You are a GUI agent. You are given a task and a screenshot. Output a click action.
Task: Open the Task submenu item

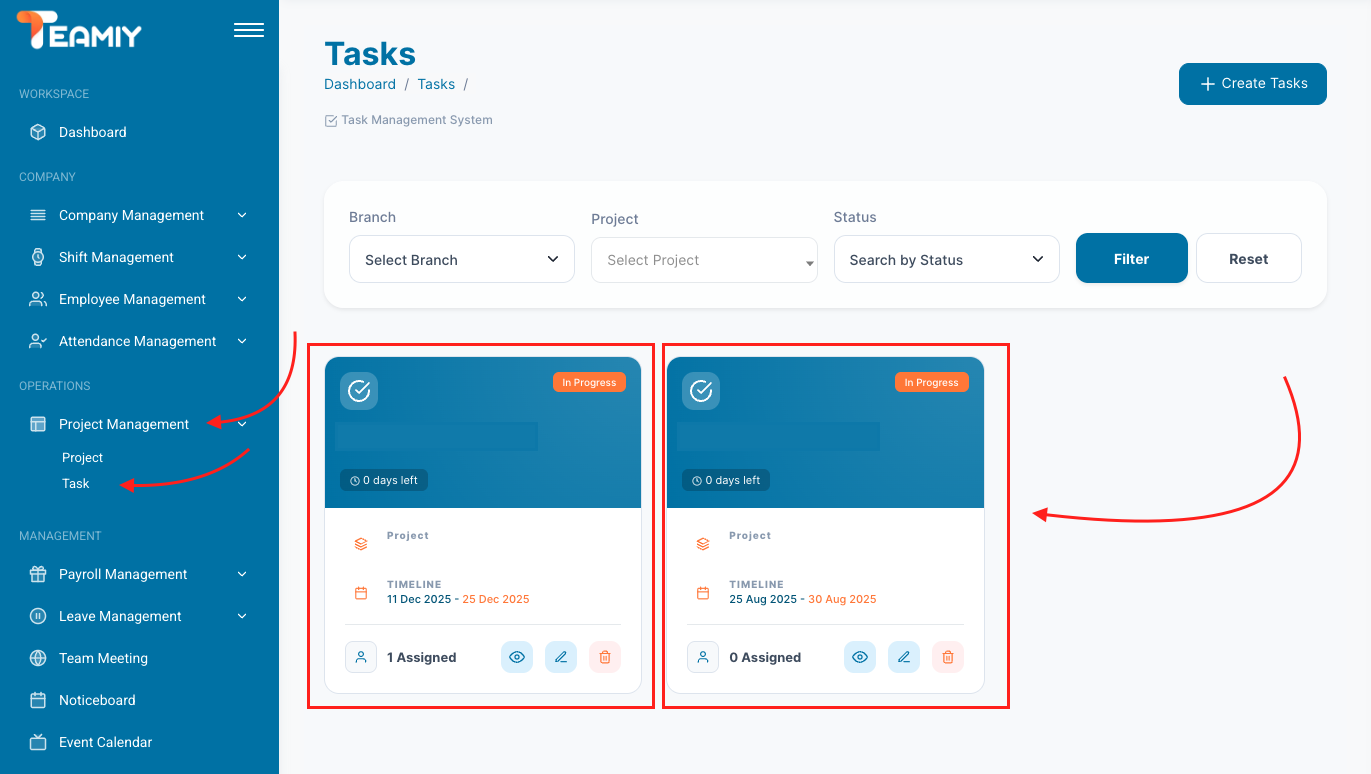point(76,484)
